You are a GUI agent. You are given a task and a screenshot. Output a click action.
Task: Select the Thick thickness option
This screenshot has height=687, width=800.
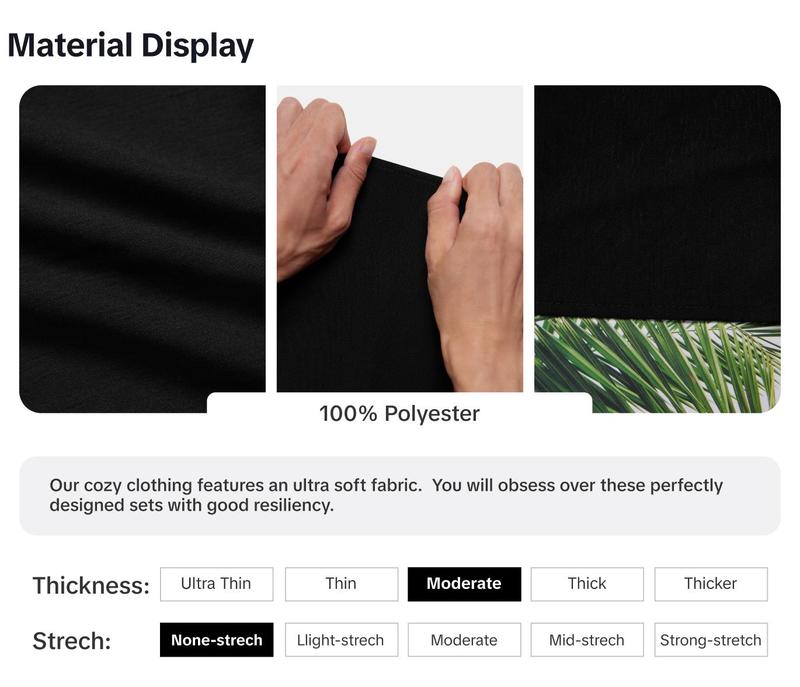587,584
